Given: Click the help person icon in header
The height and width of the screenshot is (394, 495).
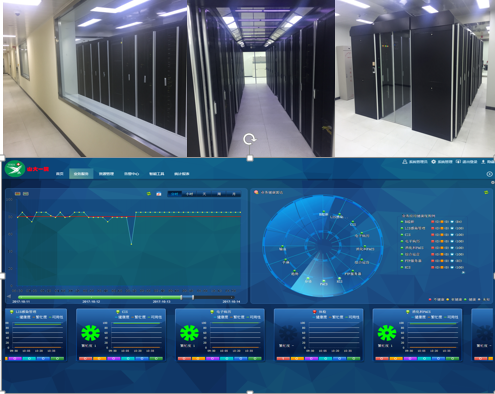Looking at the screenshot, I should (483, 162).
